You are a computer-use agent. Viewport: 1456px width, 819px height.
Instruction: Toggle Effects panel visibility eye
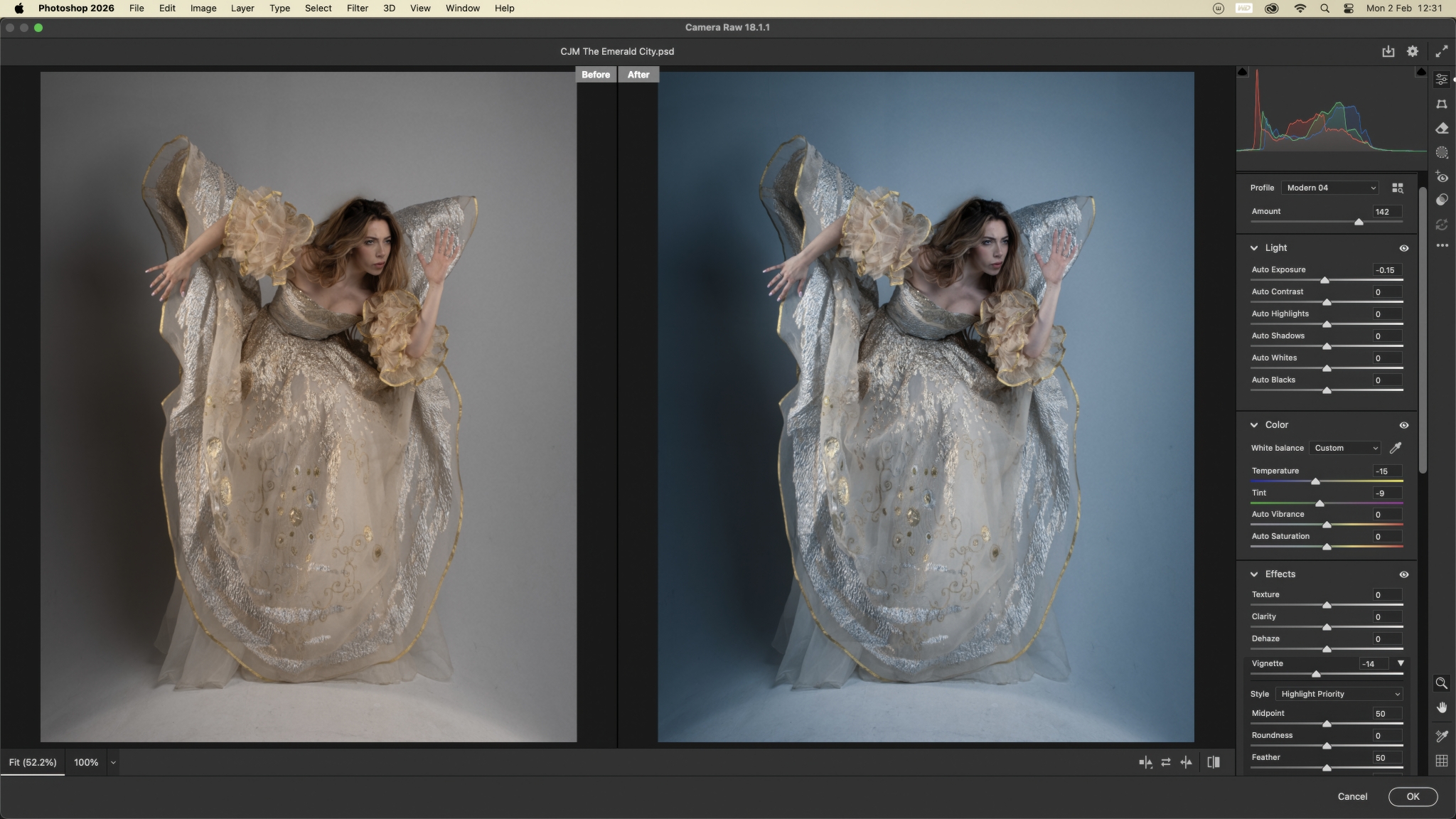point(1404,574)
